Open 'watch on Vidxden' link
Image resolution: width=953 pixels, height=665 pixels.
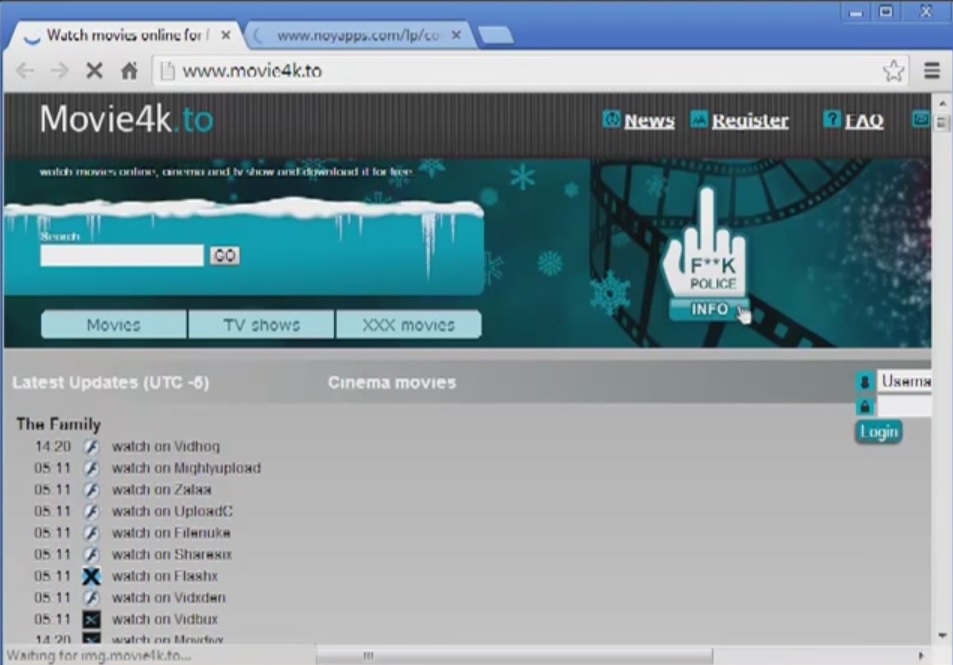pyautogui.click(x=168, y=598)
